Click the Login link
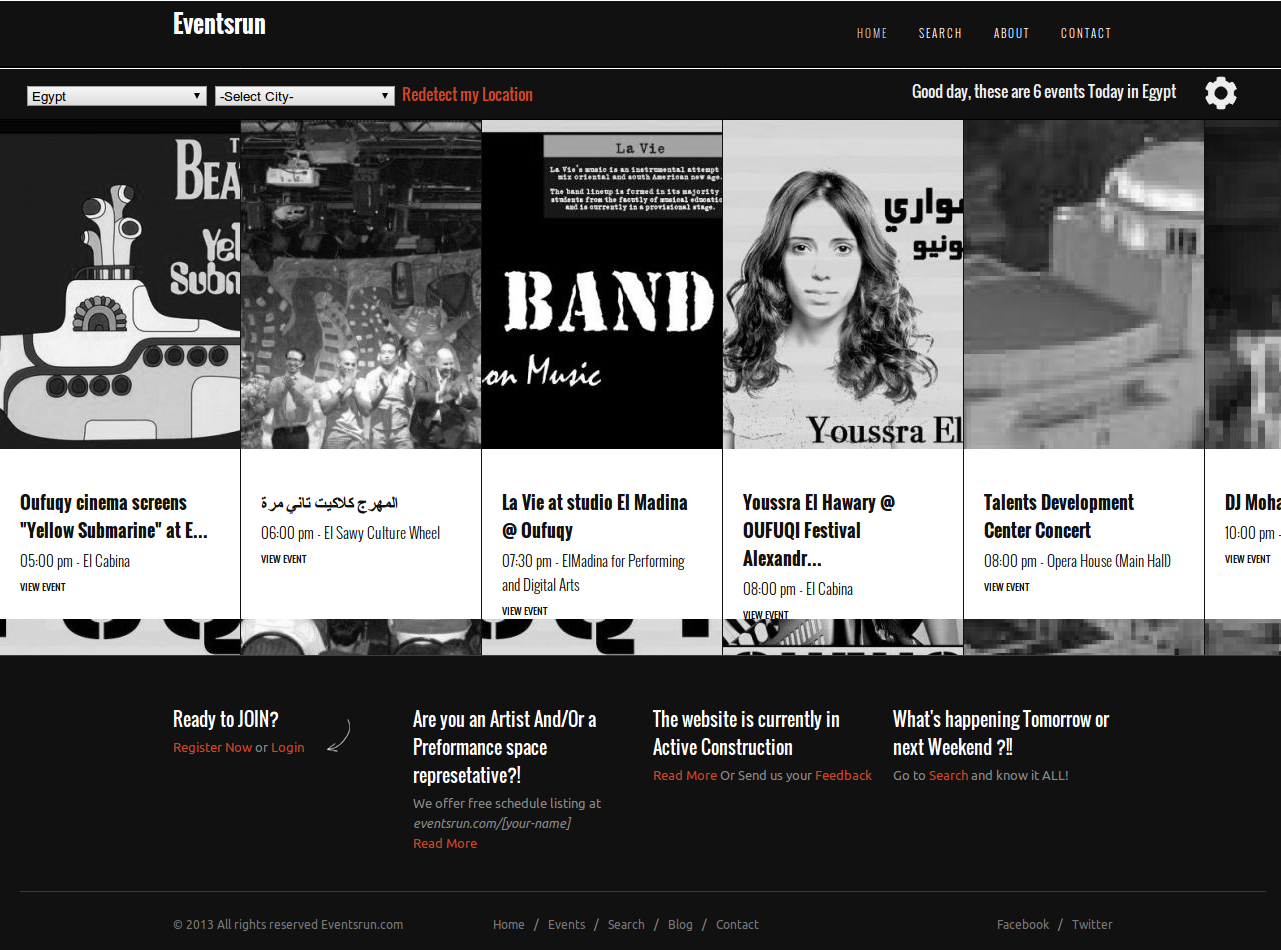The image size is (1281, 950). 287,747
